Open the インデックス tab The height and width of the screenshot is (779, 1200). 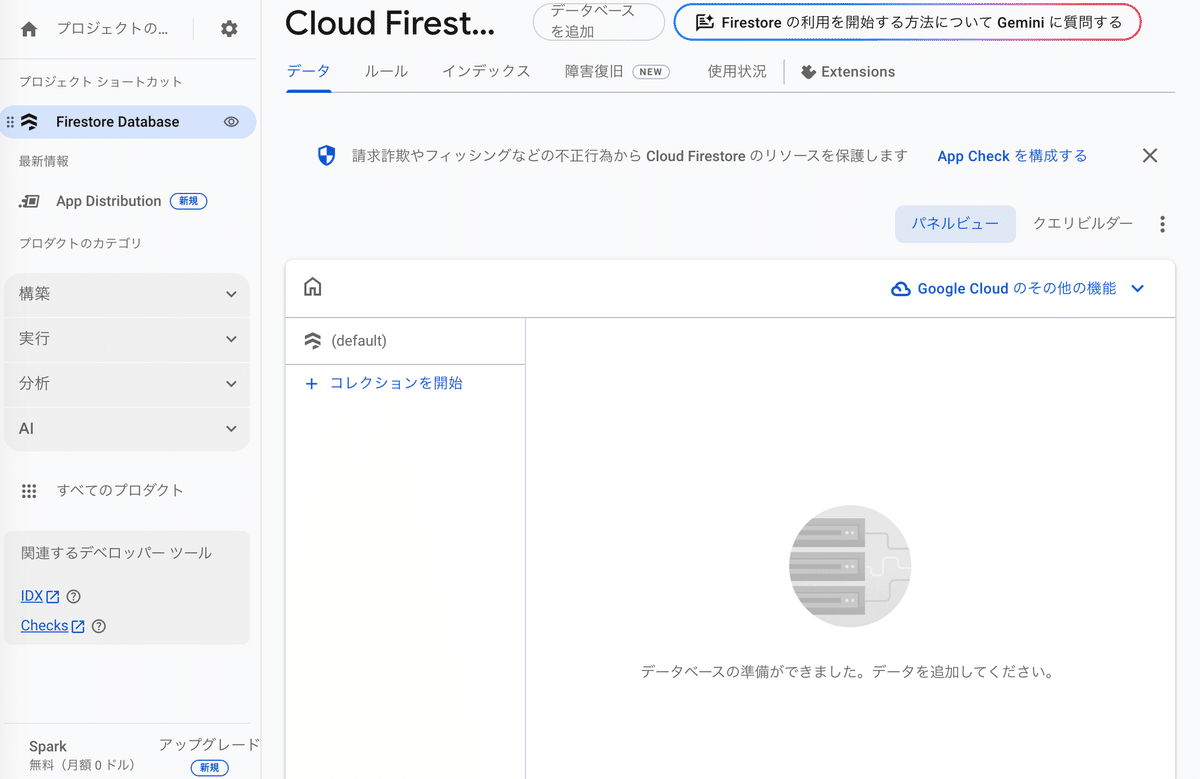[x=486, y=71]
